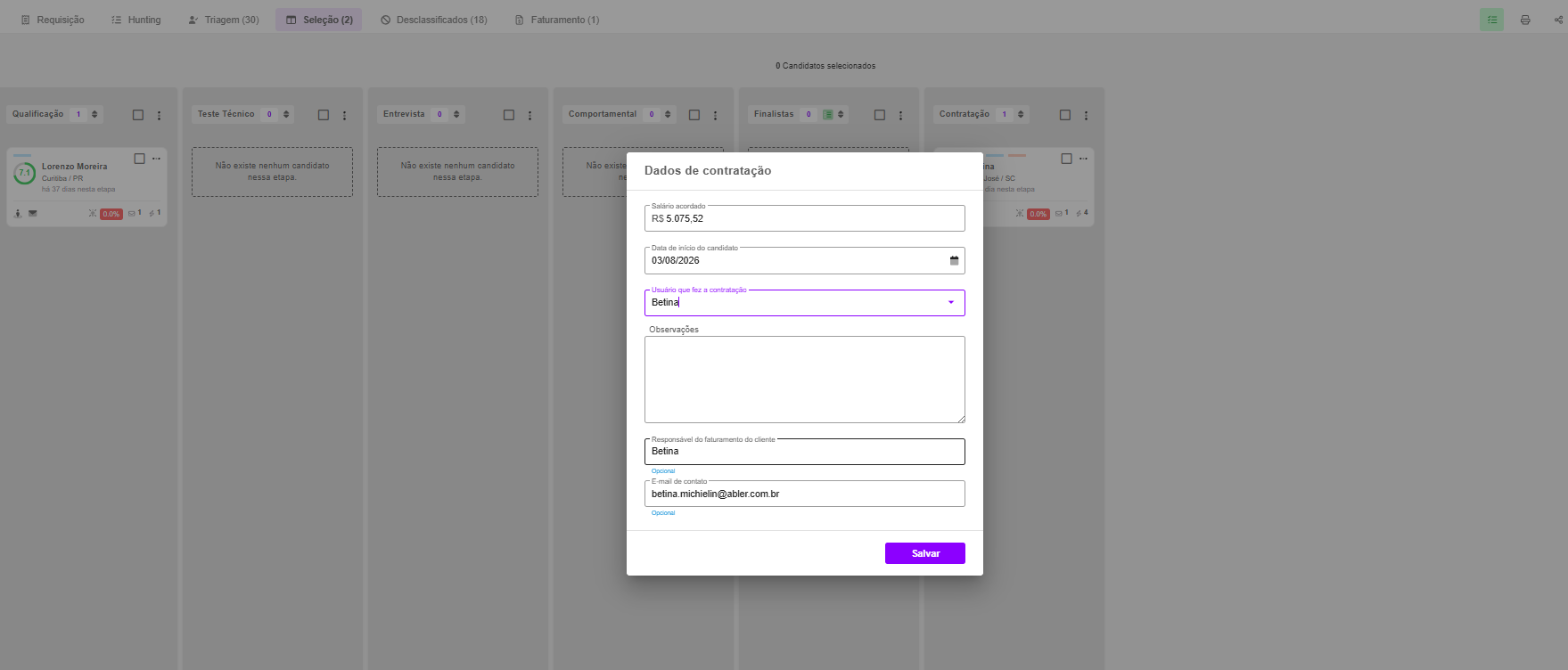Click the match icon beside Lorenzo's 0.0% badge
The image size is (1568, 670).
pos(93,214)
